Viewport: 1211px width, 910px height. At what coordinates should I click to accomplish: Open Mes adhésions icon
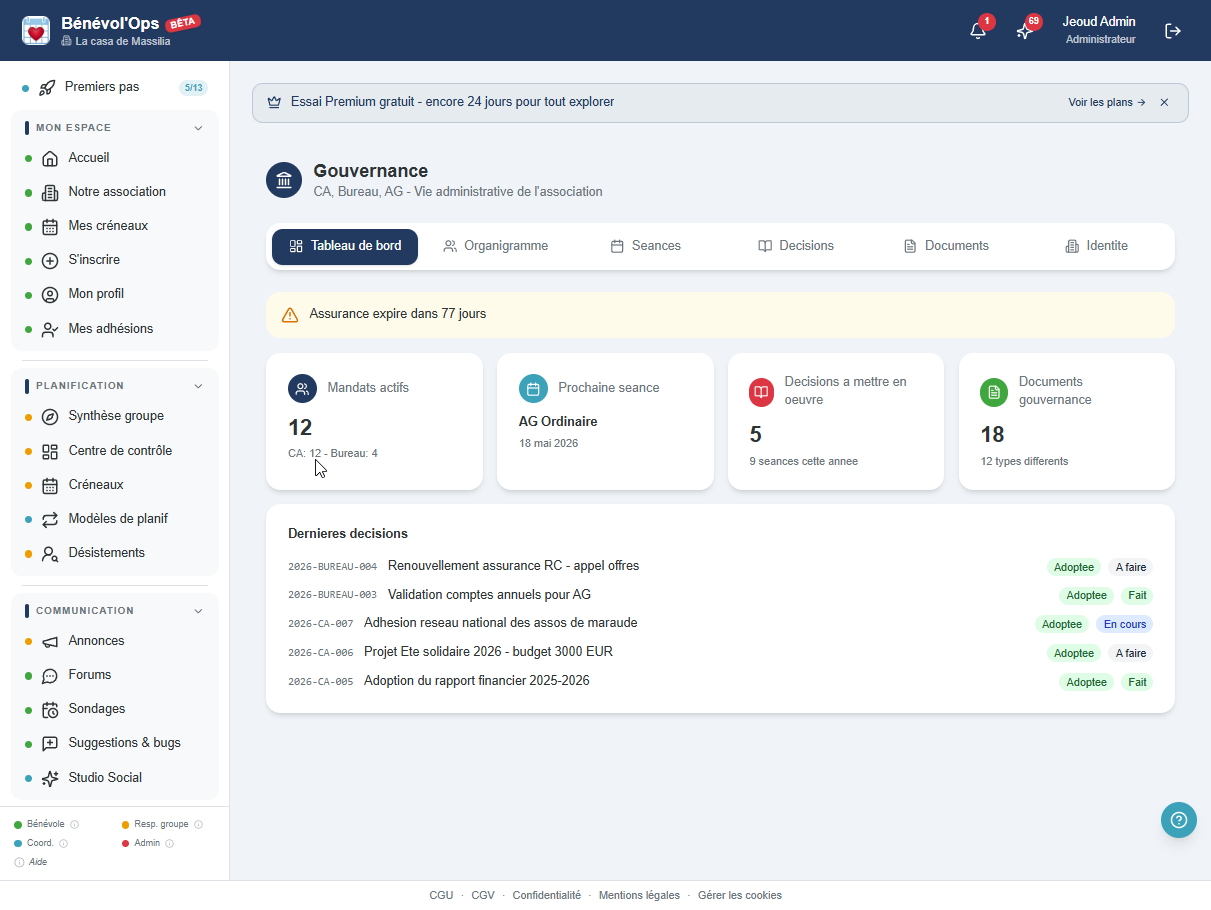(50, 329)
